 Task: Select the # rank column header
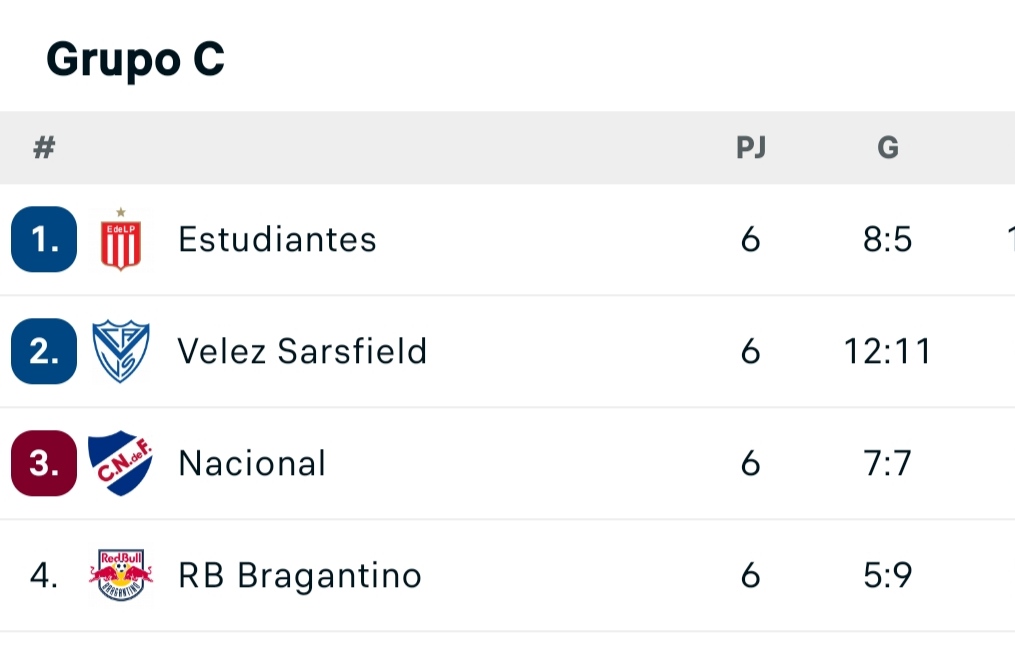tap(44, 148)
